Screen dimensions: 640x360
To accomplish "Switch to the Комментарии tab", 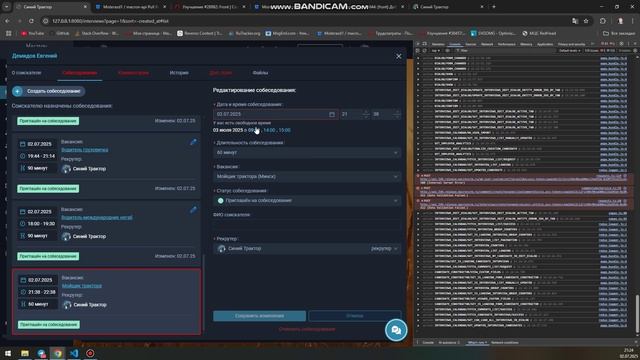I will [x=133, y=73].
